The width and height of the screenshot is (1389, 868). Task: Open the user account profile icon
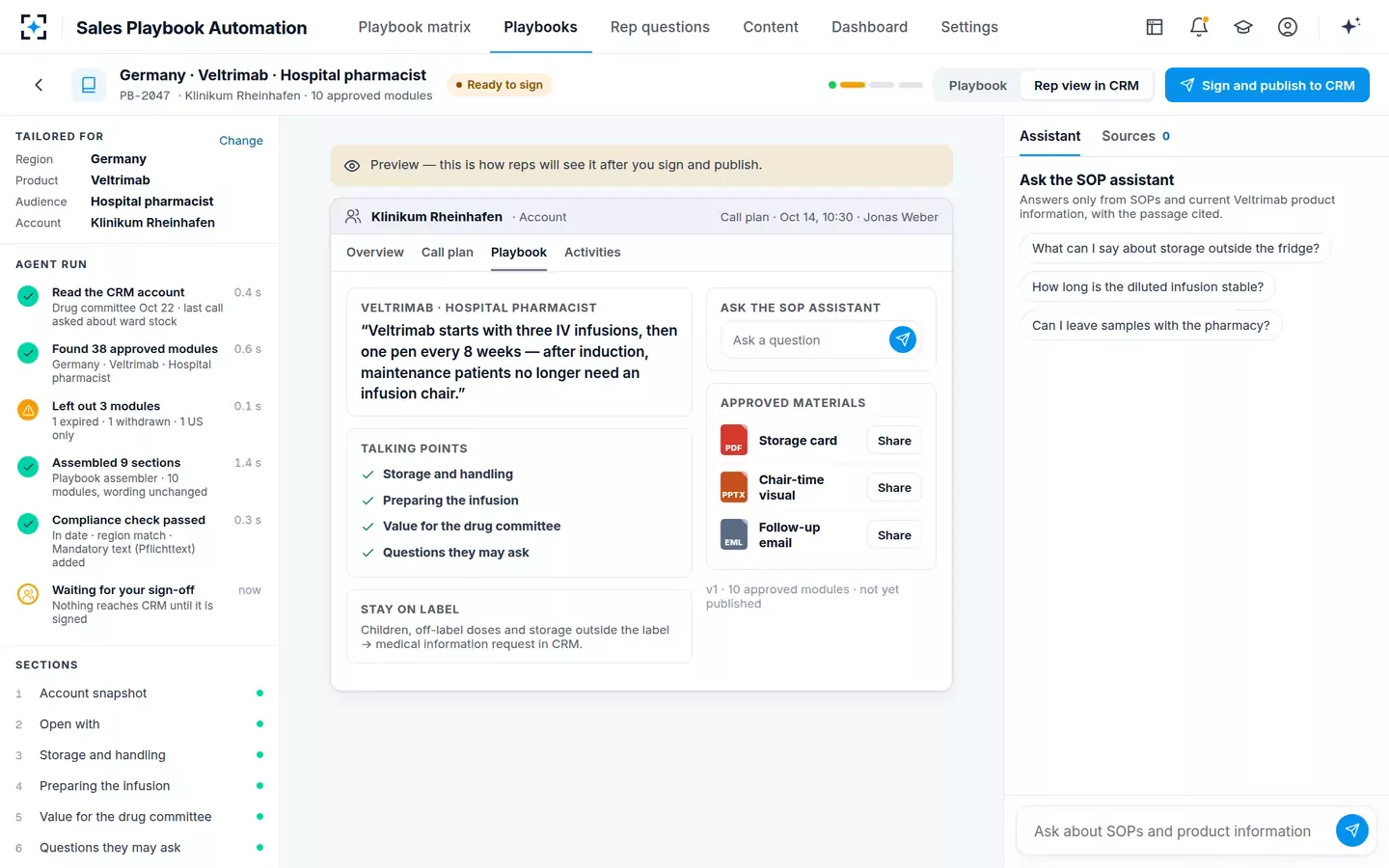(1288, 27)
